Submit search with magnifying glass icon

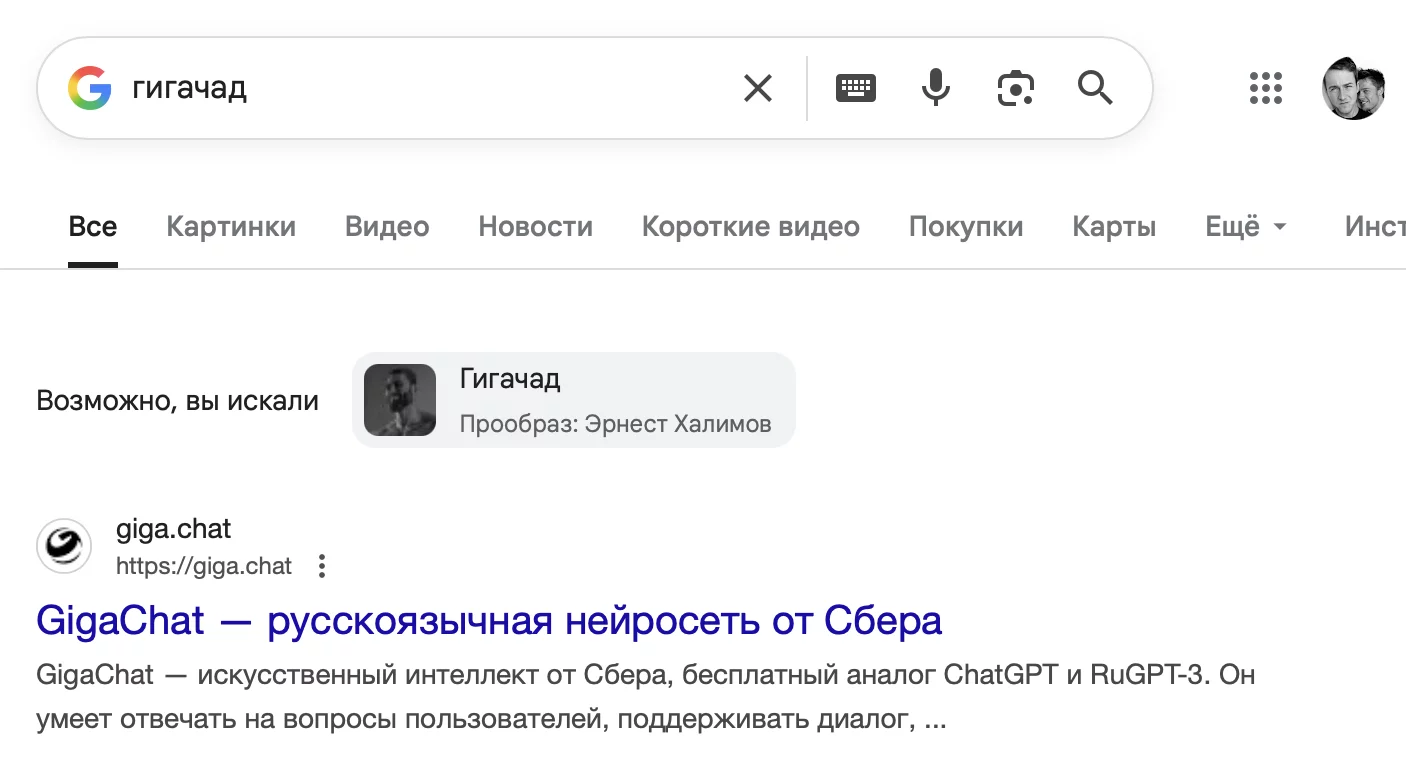tap(1095, 89)
